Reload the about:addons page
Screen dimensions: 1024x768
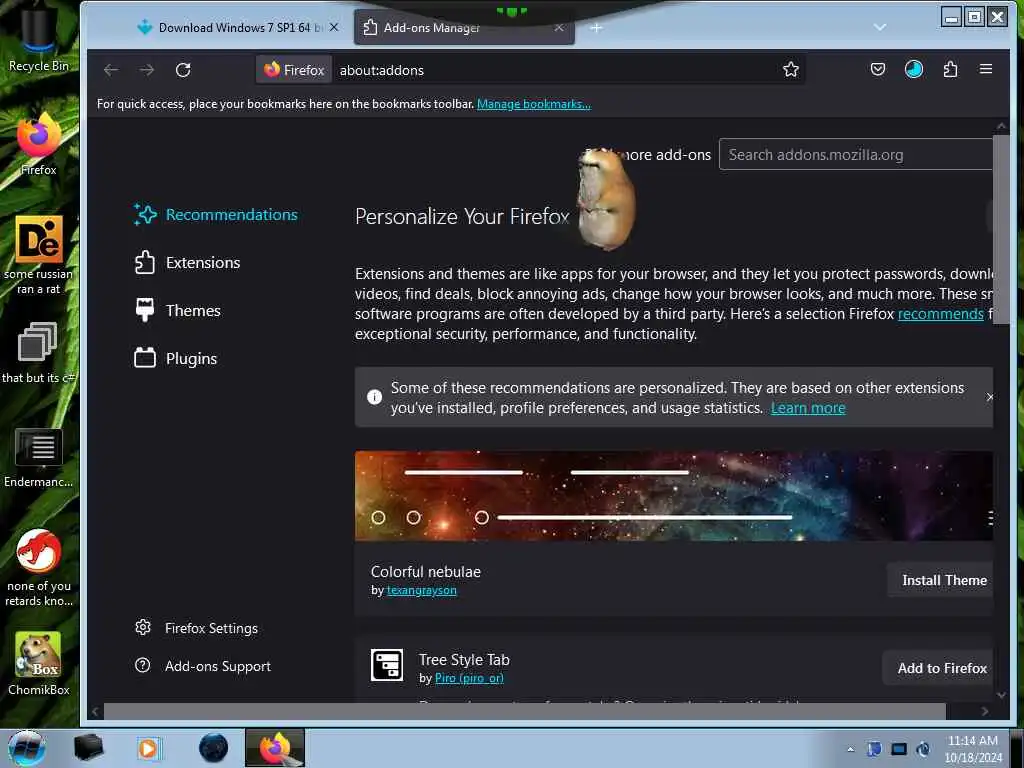coord(184,70)
